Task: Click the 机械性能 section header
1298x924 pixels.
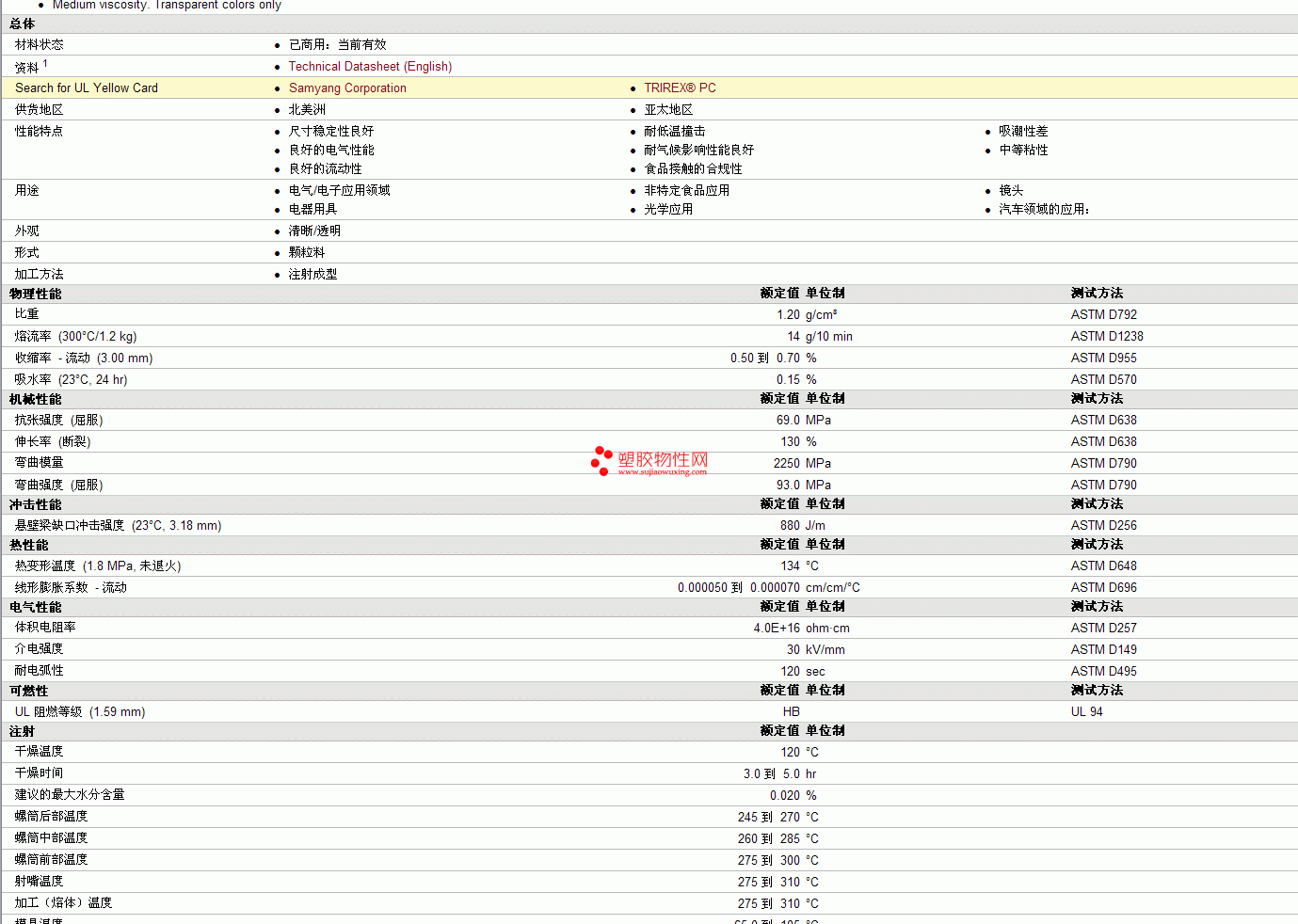Action: pos(36,400)
